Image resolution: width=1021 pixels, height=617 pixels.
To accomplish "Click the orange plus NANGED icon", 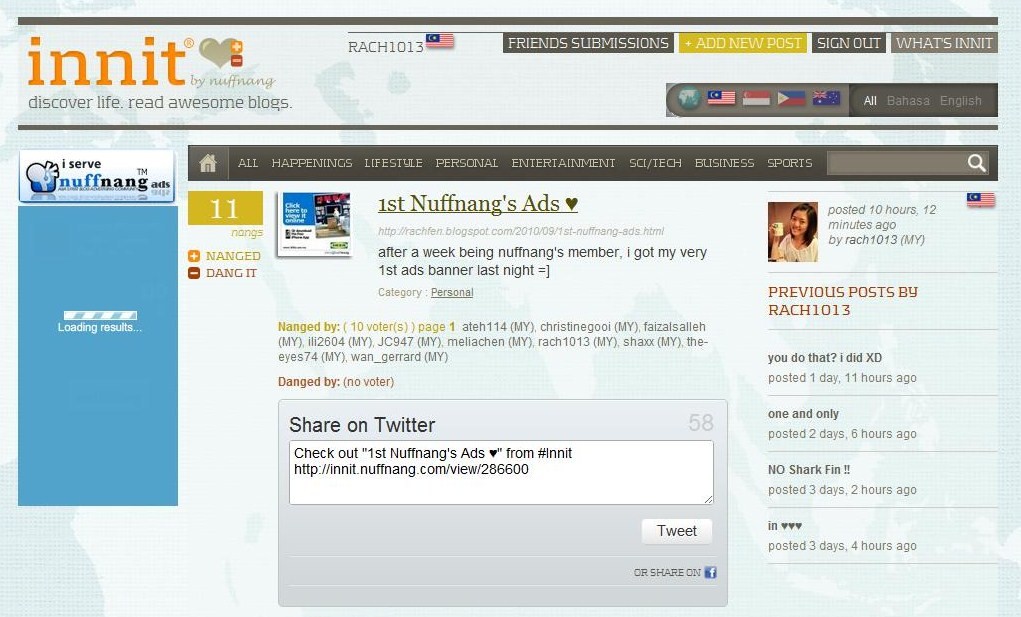I will 194,256.
